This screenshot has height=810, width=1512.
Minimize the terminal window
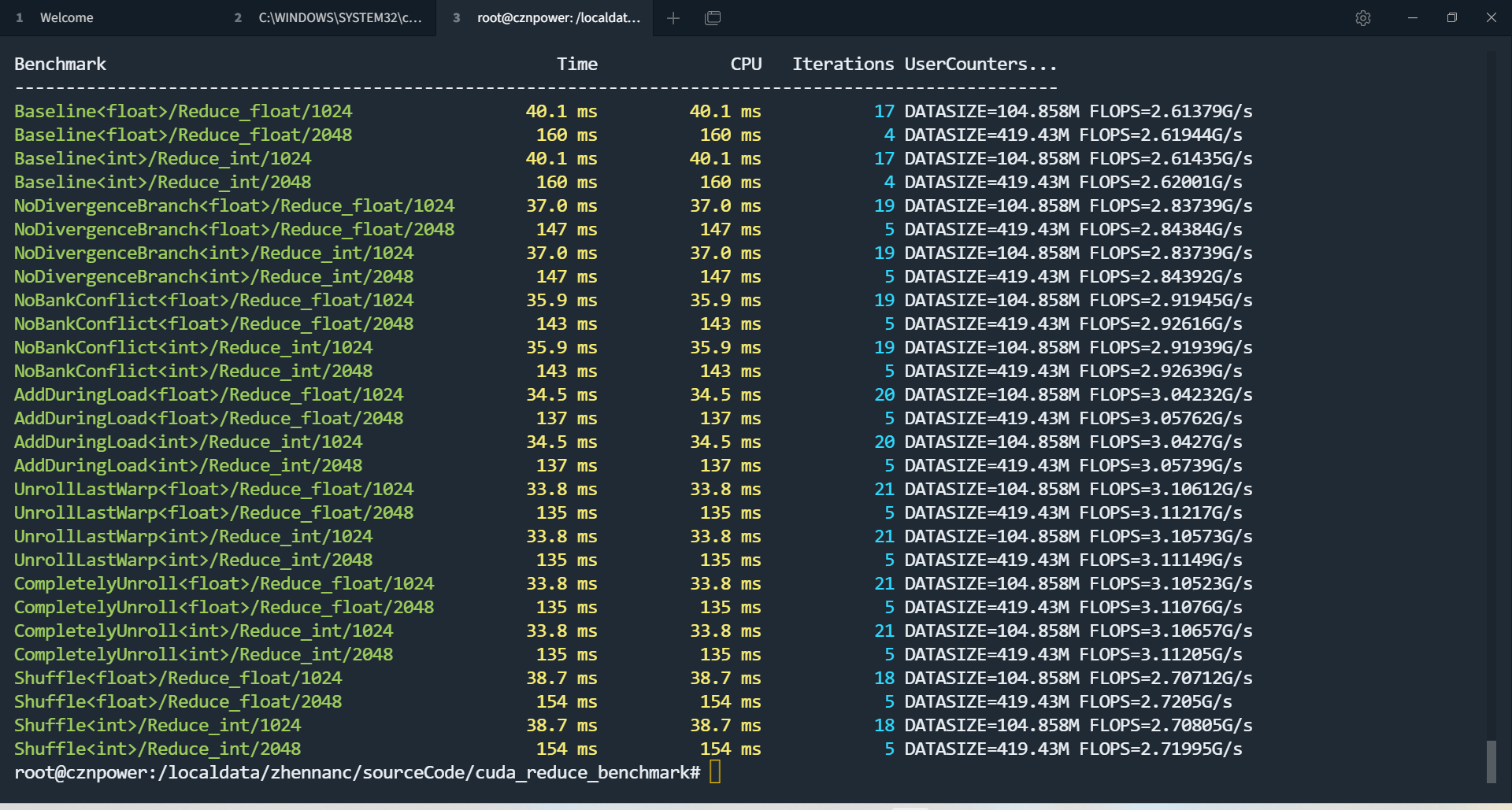1412,17
